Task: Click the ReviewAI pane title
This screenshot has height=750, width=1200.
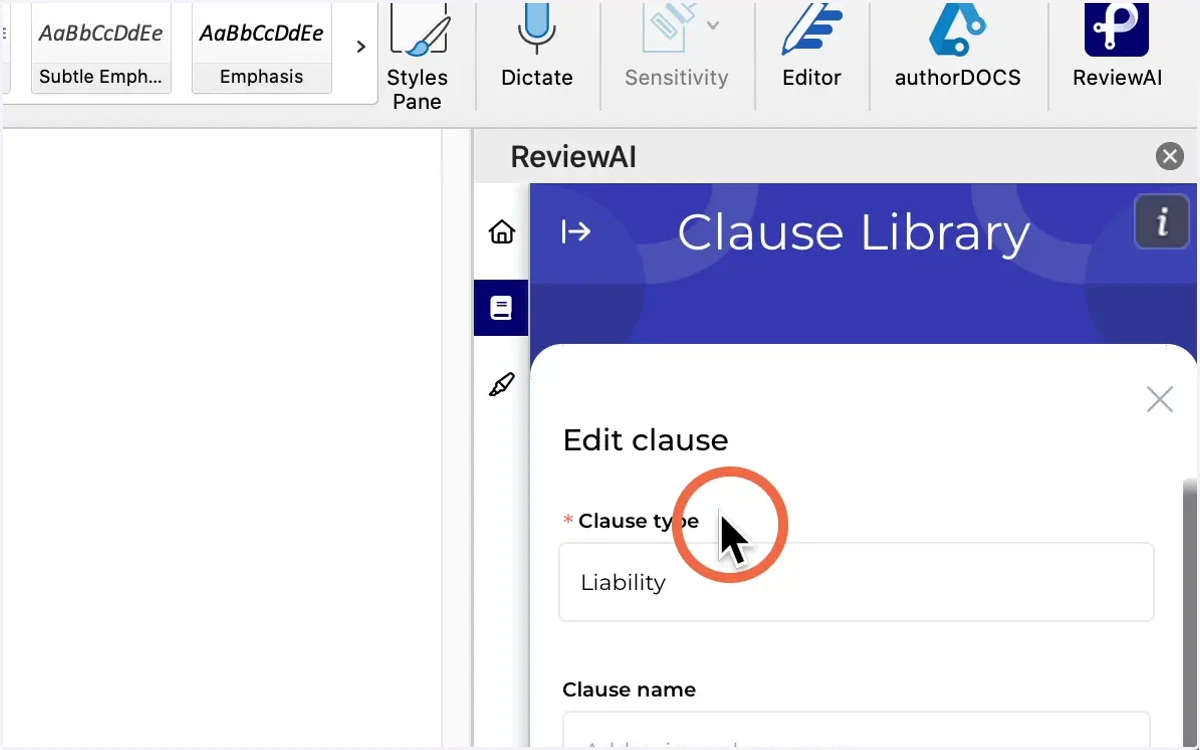Action: 573,157
